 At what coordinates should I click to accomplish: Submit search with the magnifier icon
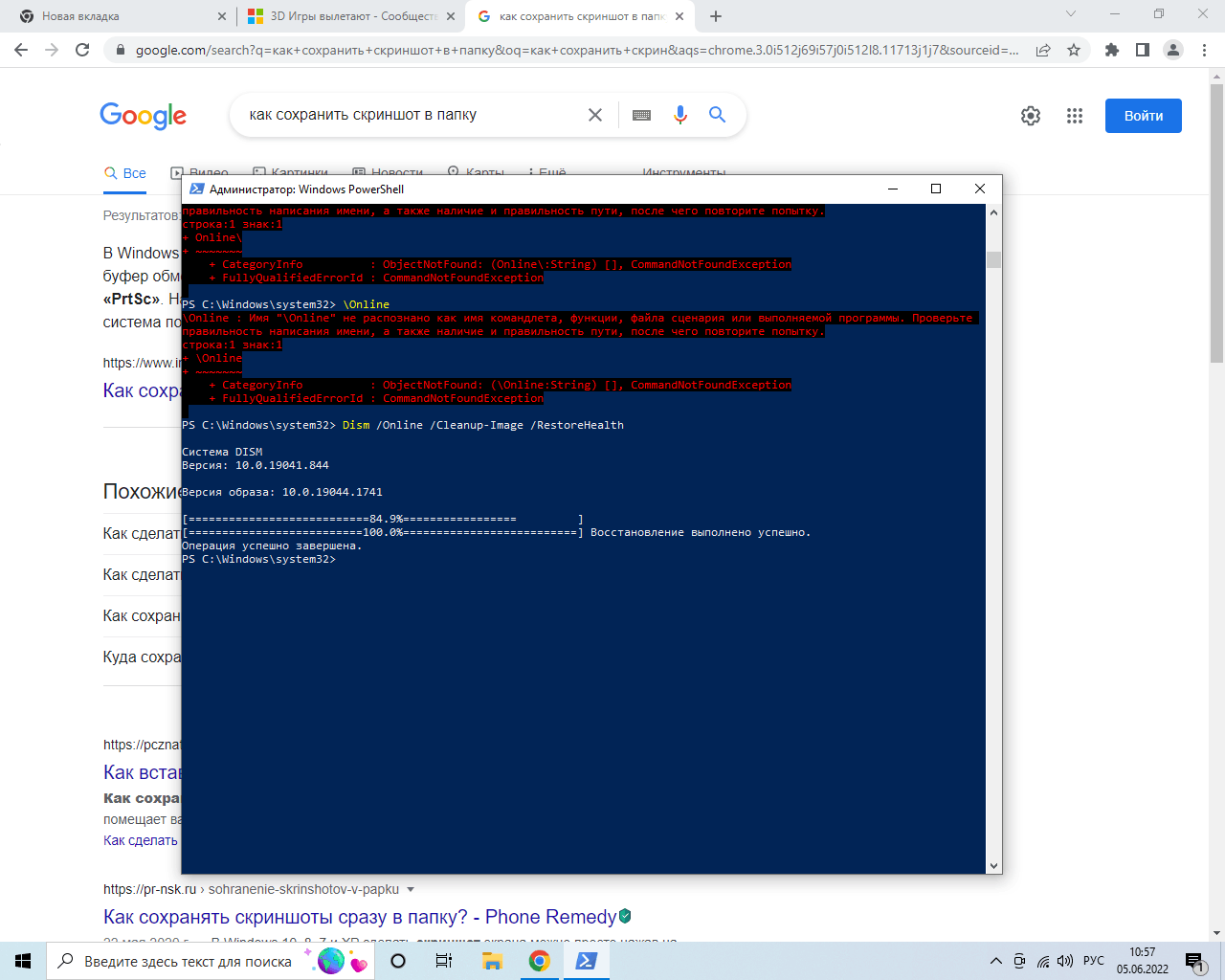point(717,115)
